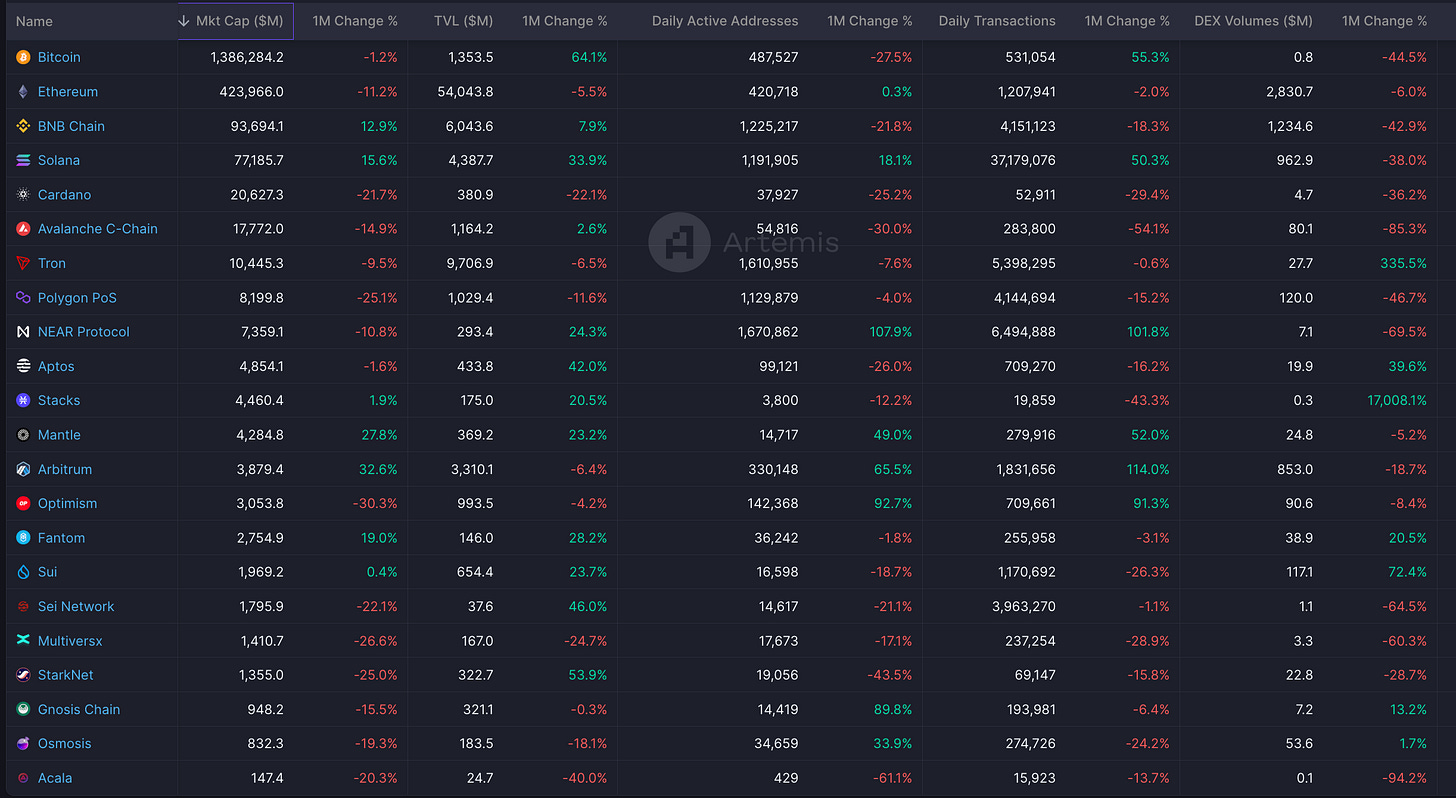Select Acala market cap value 147.4

265,778
